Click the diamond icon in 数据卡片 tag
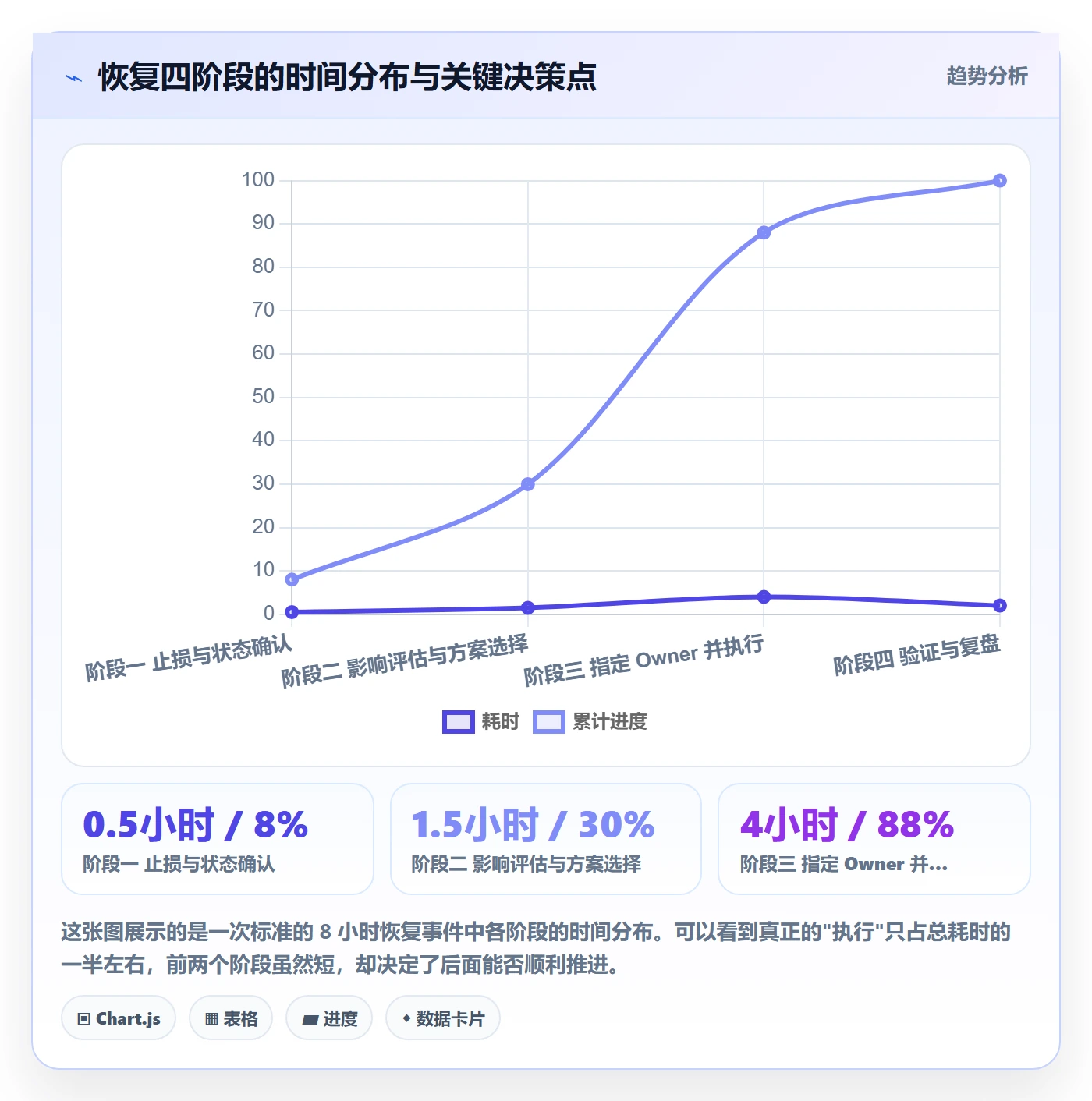Image resolution: width=1092 pixels, height=1101 pixels. tap(406, 1018)
